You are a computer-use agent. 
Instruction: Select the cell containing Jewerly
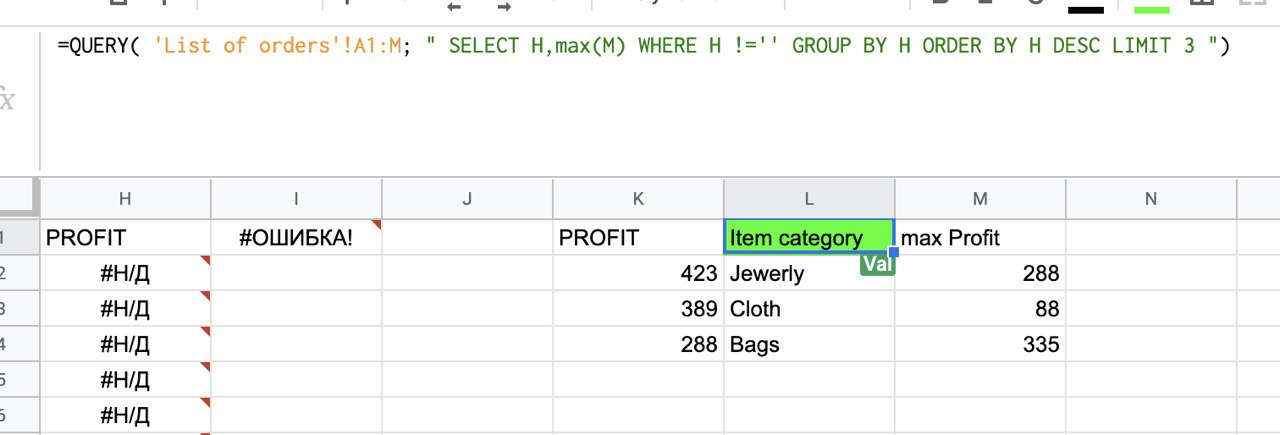(x=809, y=273)
